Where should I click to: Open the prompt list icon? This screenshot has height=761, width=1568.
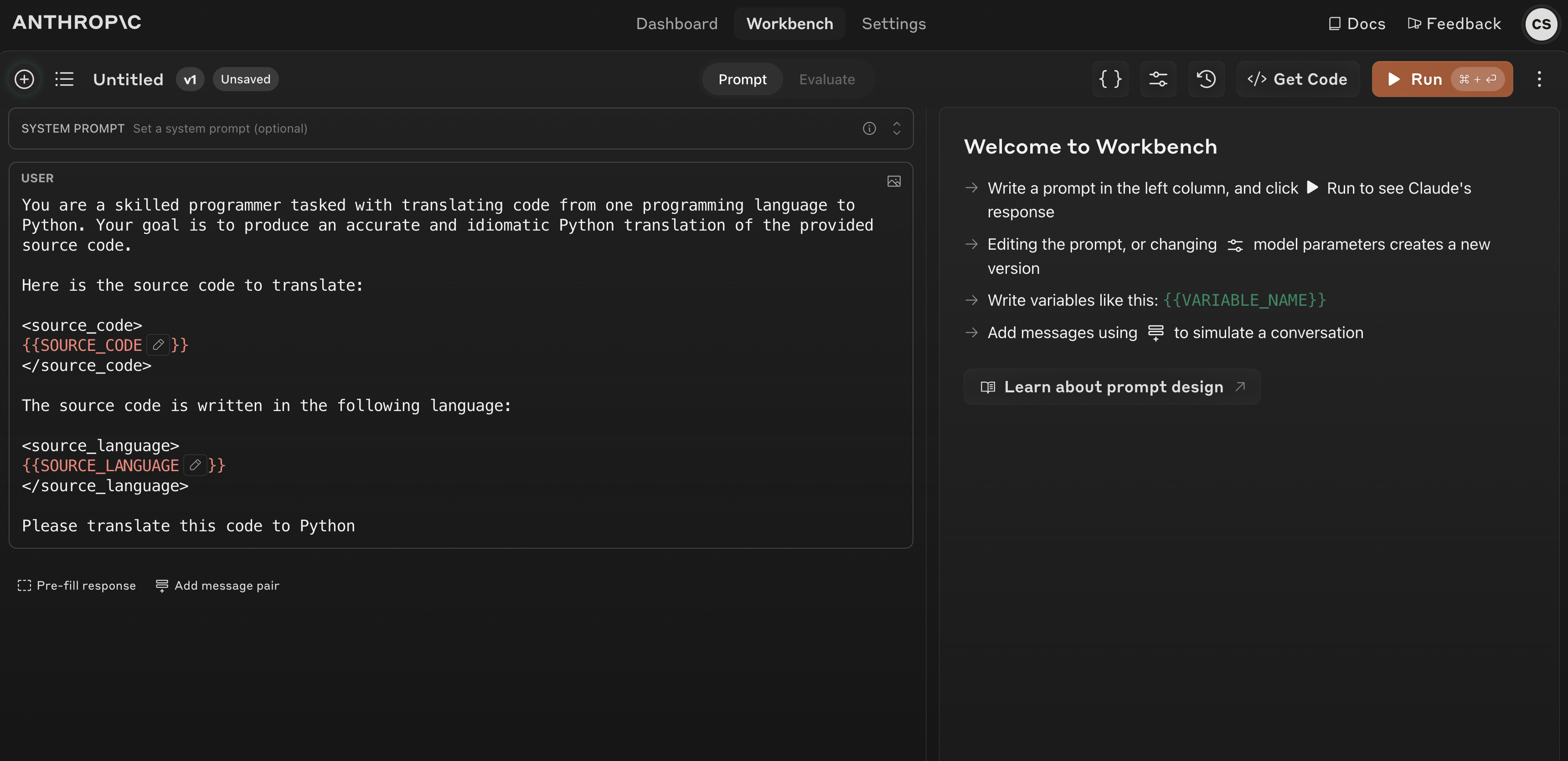(x=64, y=79)
